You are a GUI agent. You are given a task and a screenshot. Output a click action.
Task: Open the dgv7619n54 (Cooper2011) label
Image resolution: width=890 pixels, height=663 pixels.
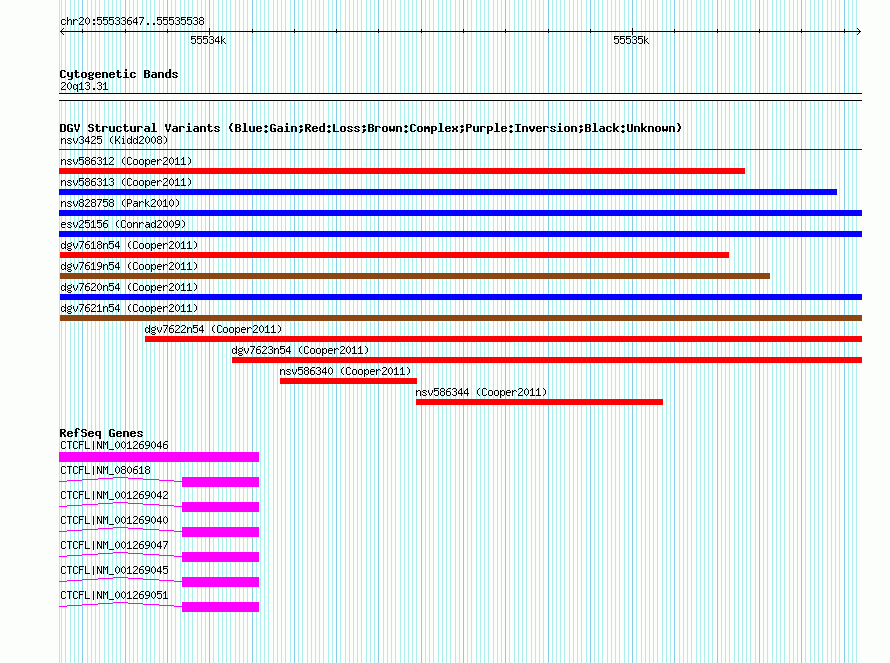pyautogui.click(x=129, y=266)
